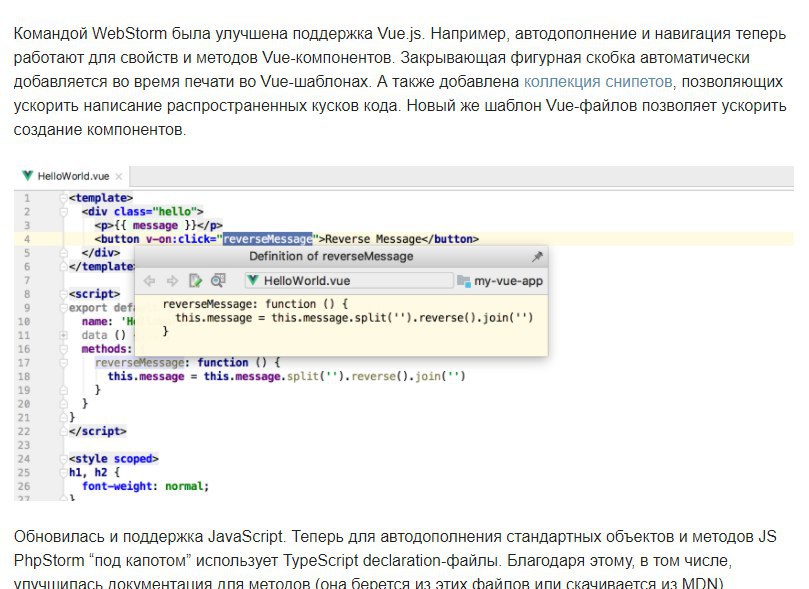Collapse the <style scoped> fold marker on line 24
This screenshot has height=589, width=809.
pos(63,459)
